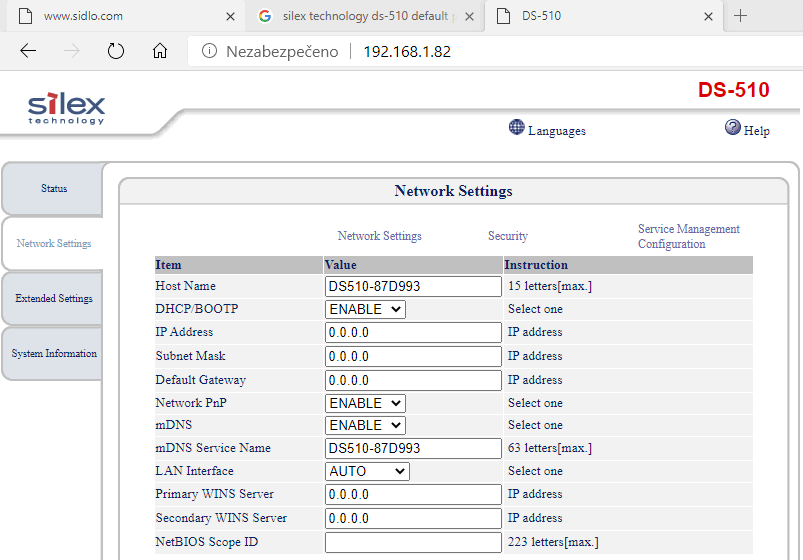
Task: Click the Subnet Mask input field
Action: click(x=413, y=356)
